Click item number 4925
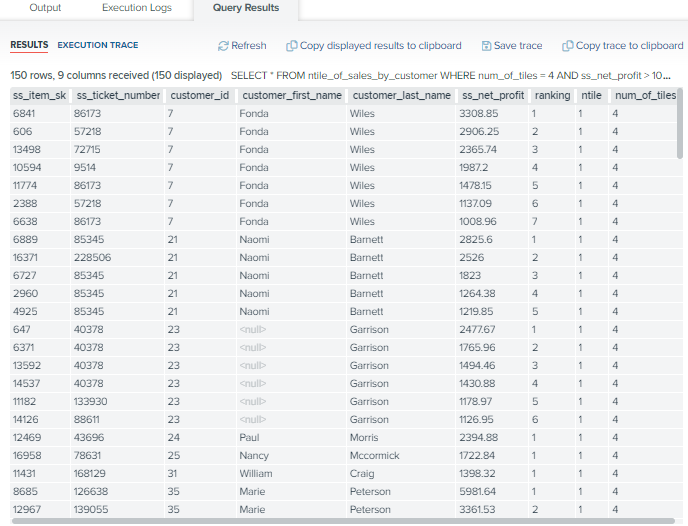This screenshot has width=688, height=526. (x=25, y=311)
